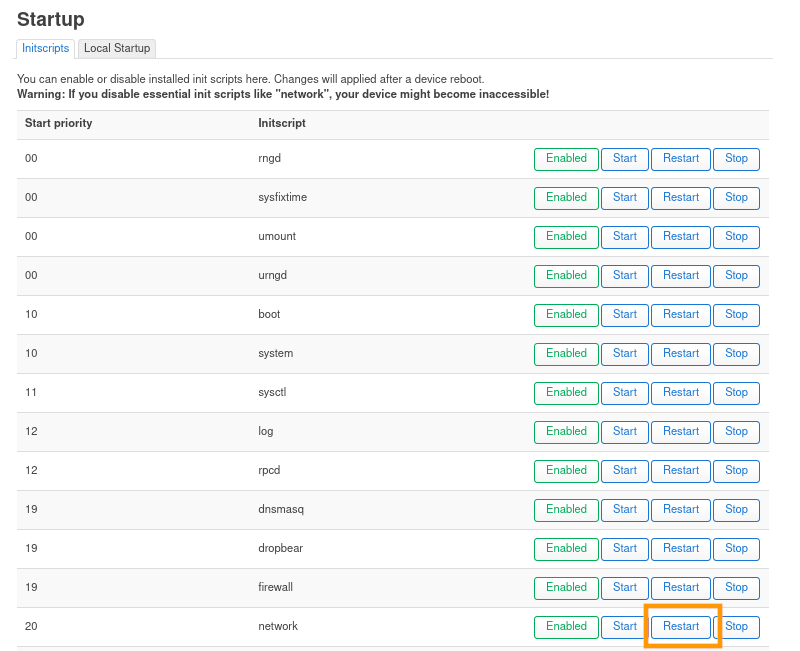Stop the umount script
The height and width of the screenshot is (651, 800).
pyautogui.click(x=736, y=237)
